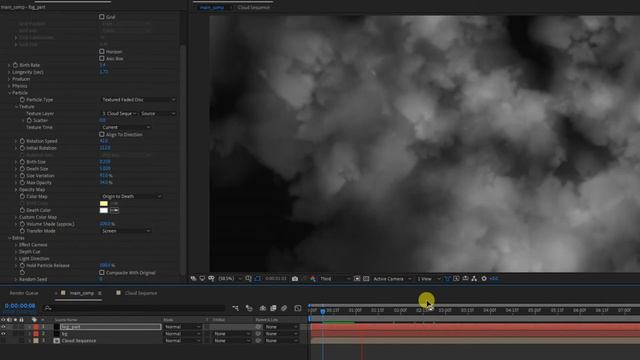Open the Texture Layer Source dropdown

(x=158, y=113)
